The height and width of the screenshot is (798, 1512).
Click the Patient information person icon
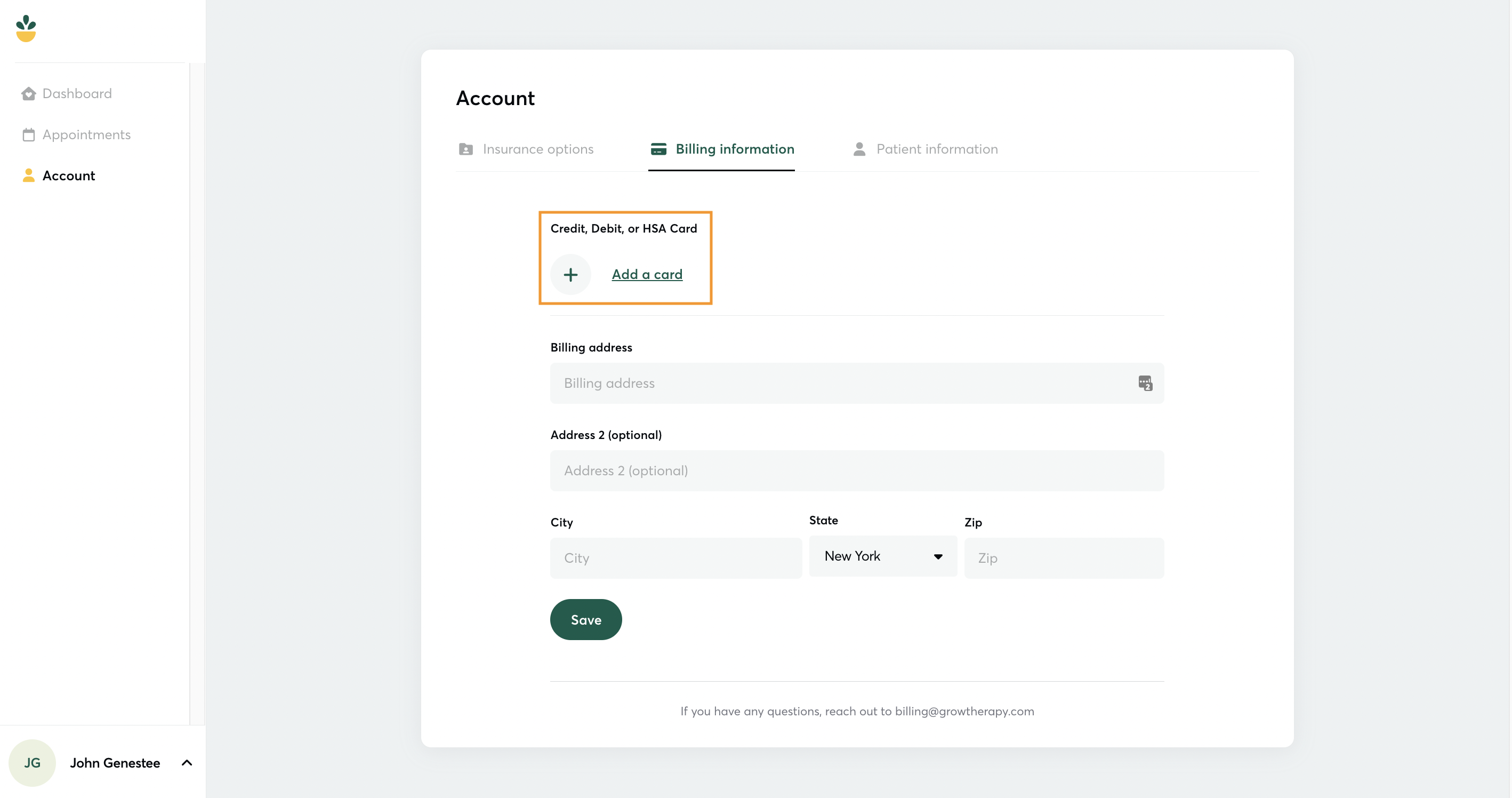click(x=859, y=149)
